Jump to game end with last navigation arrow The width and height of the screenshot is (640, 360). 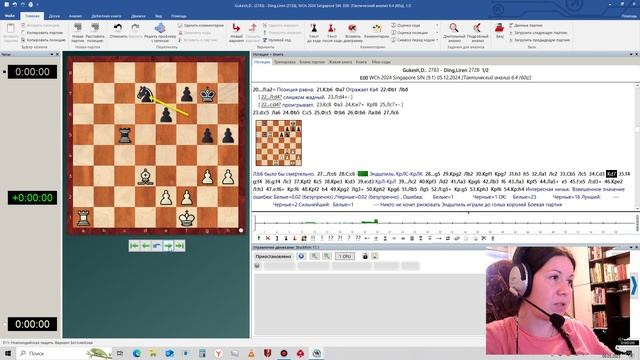(180, 246)
